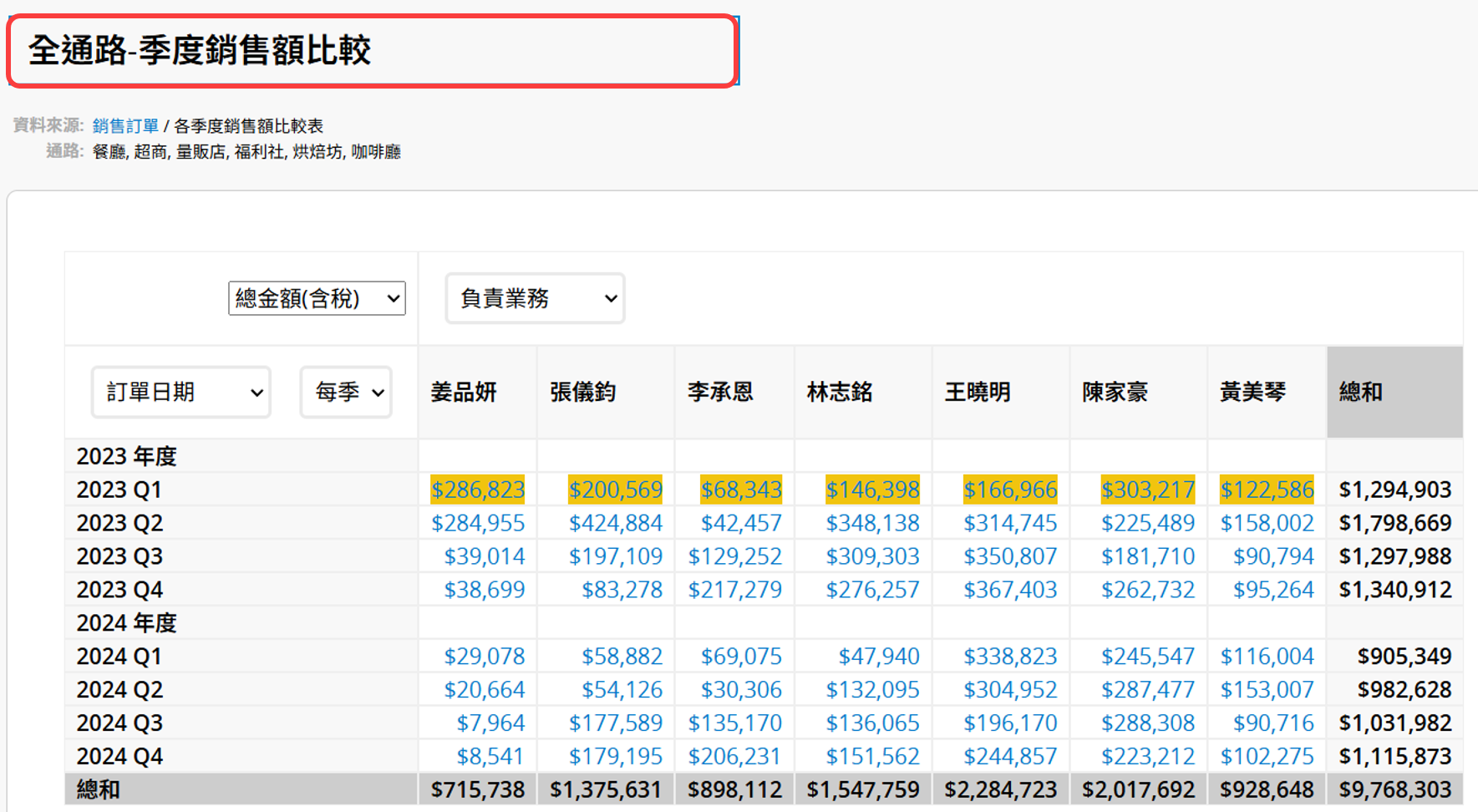Open 林志銘's 2023 Q3 amount $309,303

pyautogui.click(x=872, y=556)
